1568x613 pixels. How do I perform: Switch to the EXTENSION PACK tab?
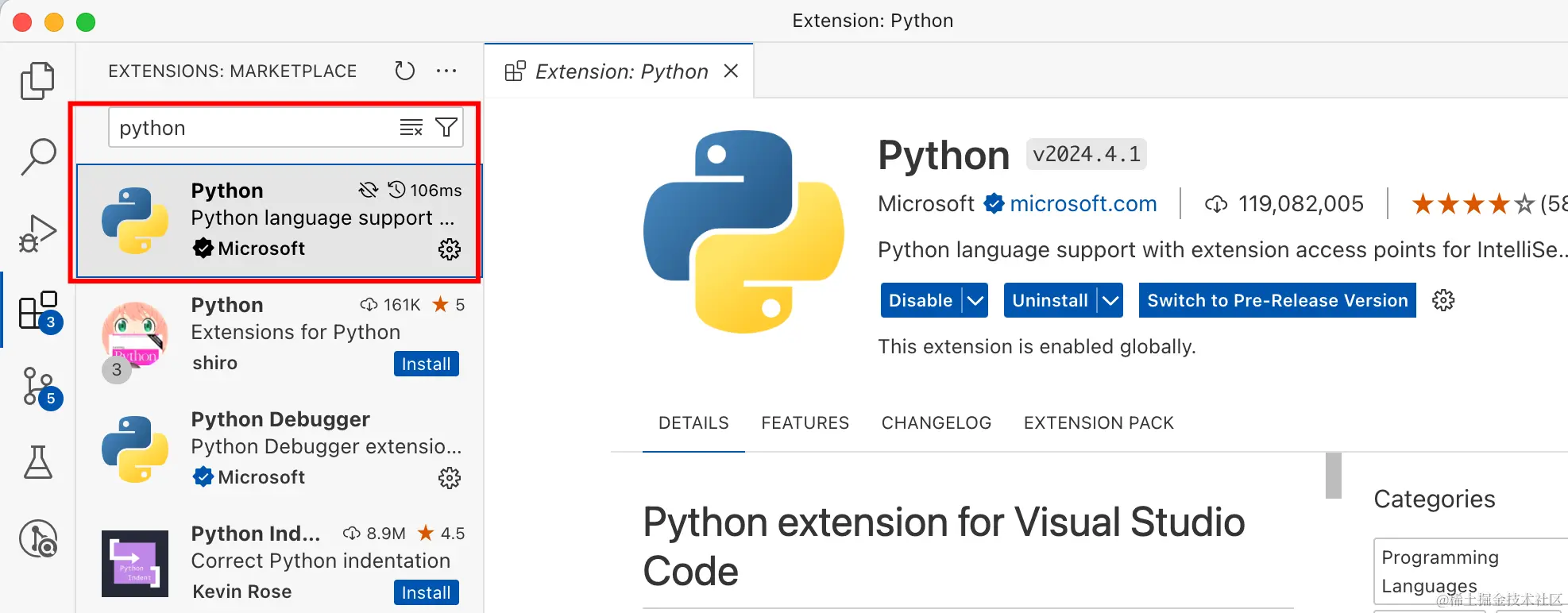(x=1099, y=423)
